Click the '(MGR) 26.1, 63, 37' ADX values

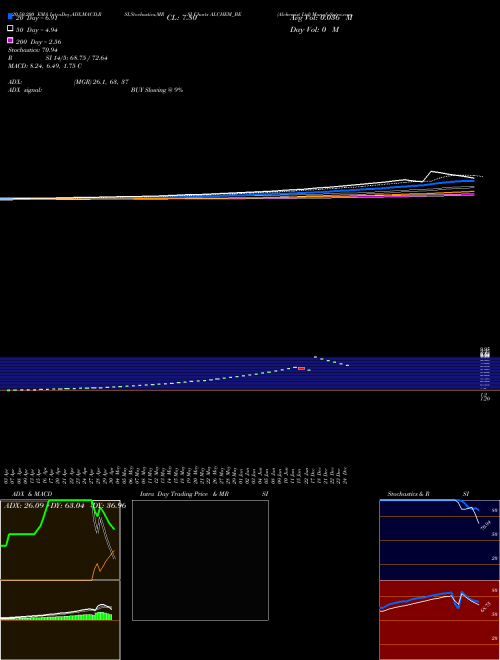pos(101,82)
